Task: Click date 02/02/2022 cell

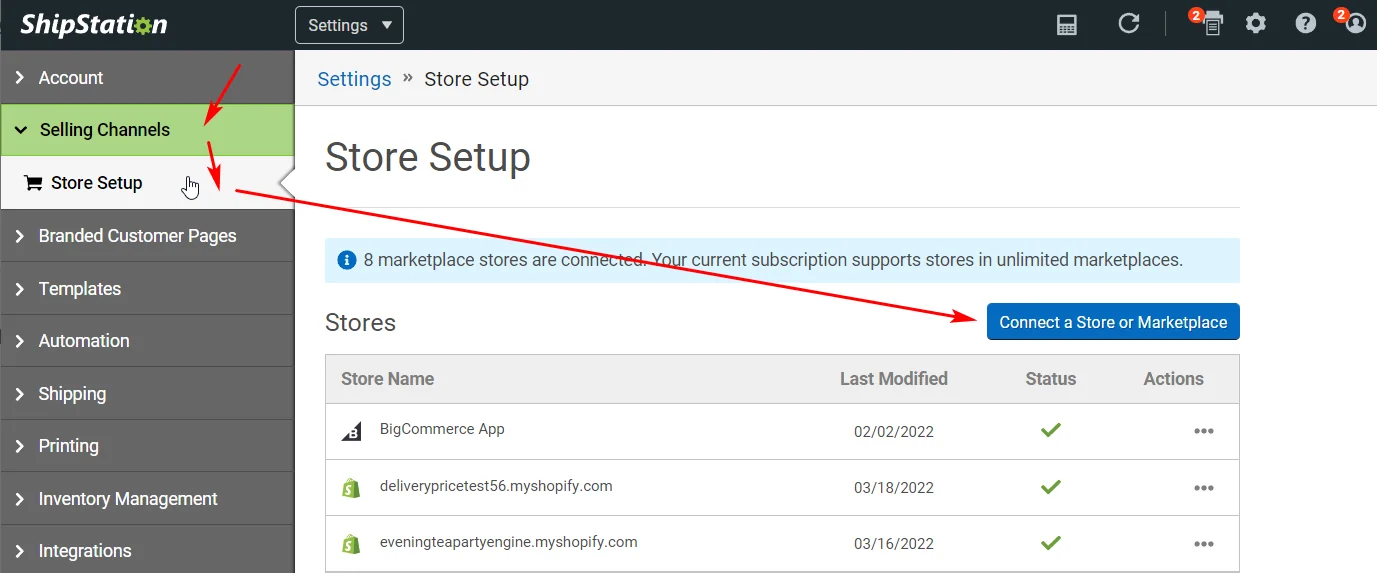Action: [894, 432]
